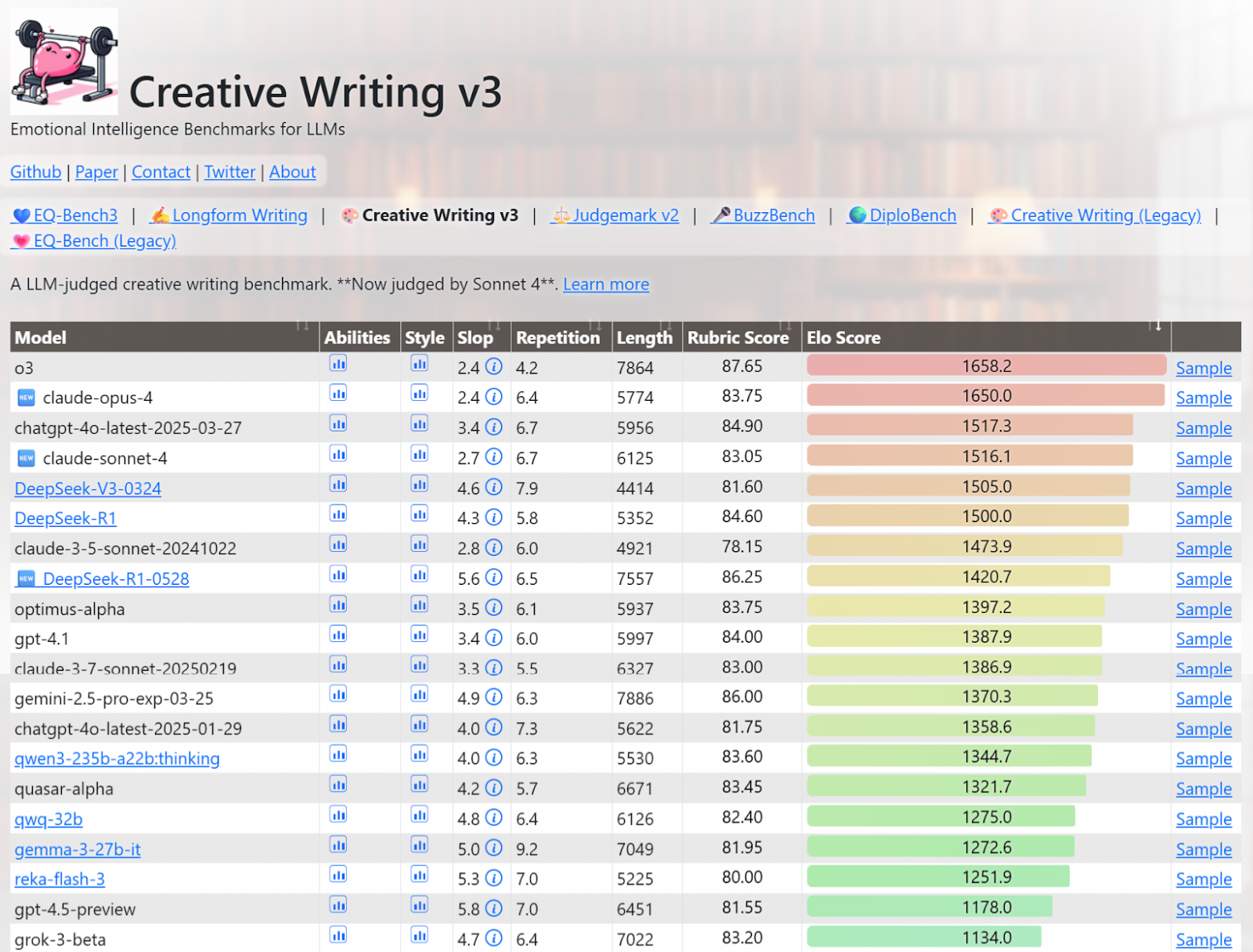Open Style chart for reka-flash-3
Viewport: 1253px width, 952px height.
(419, 875)
